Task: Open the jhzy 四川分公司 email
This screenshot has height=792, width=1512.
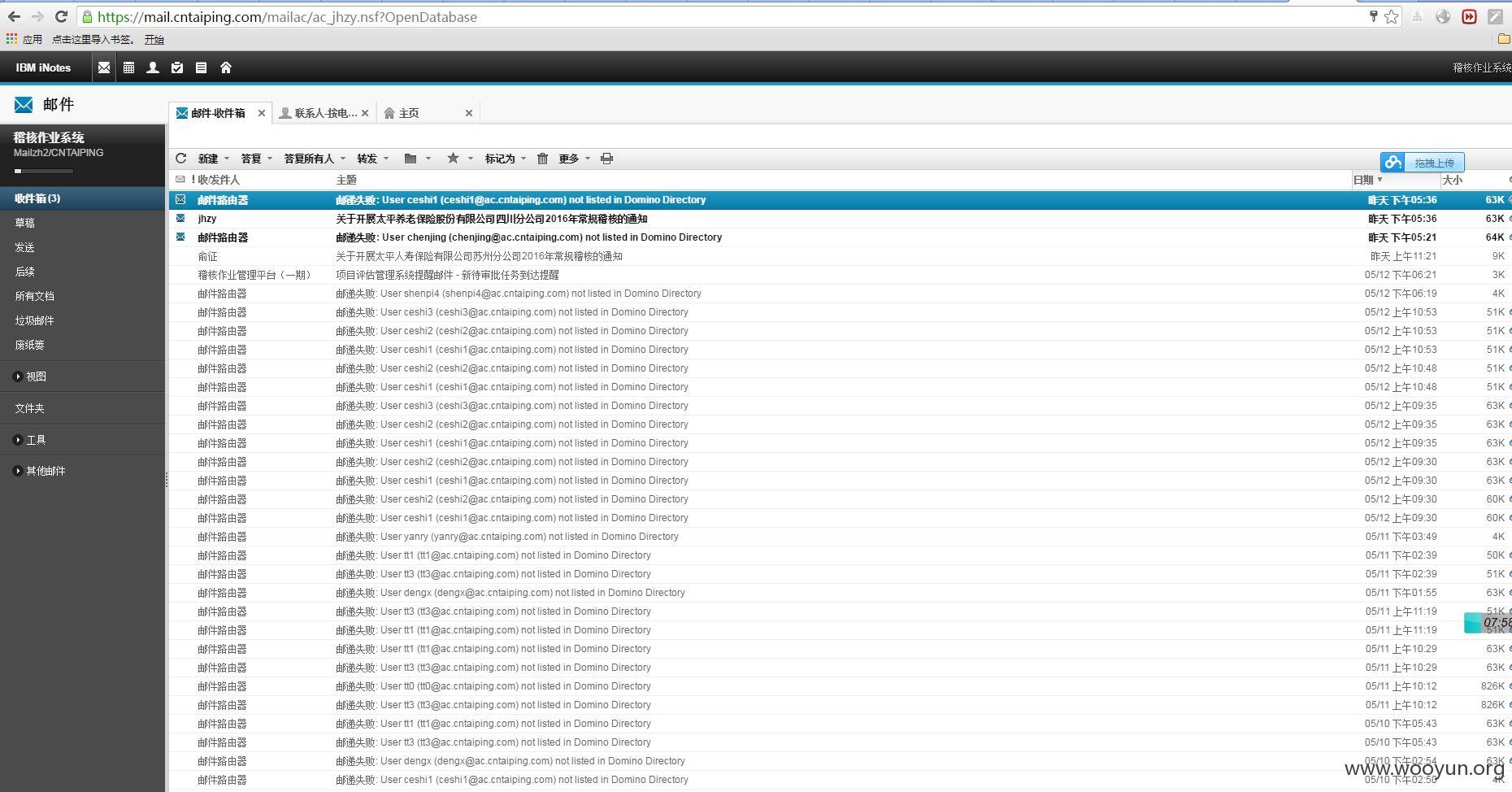Action: click(x=841, y=218)
